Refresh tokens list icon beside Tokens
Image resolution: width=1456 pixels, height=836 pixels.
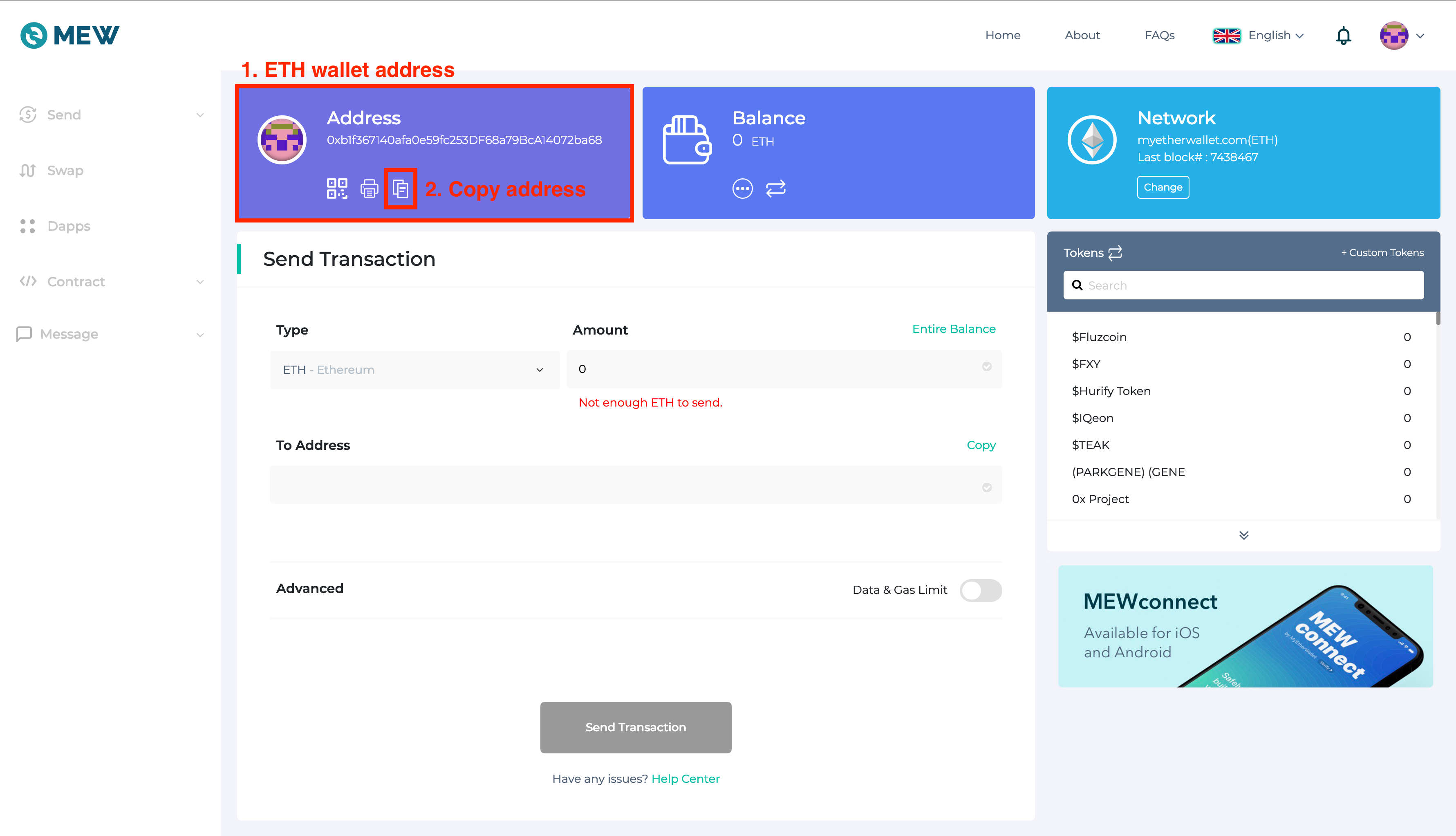click(x=1115, y=253)
